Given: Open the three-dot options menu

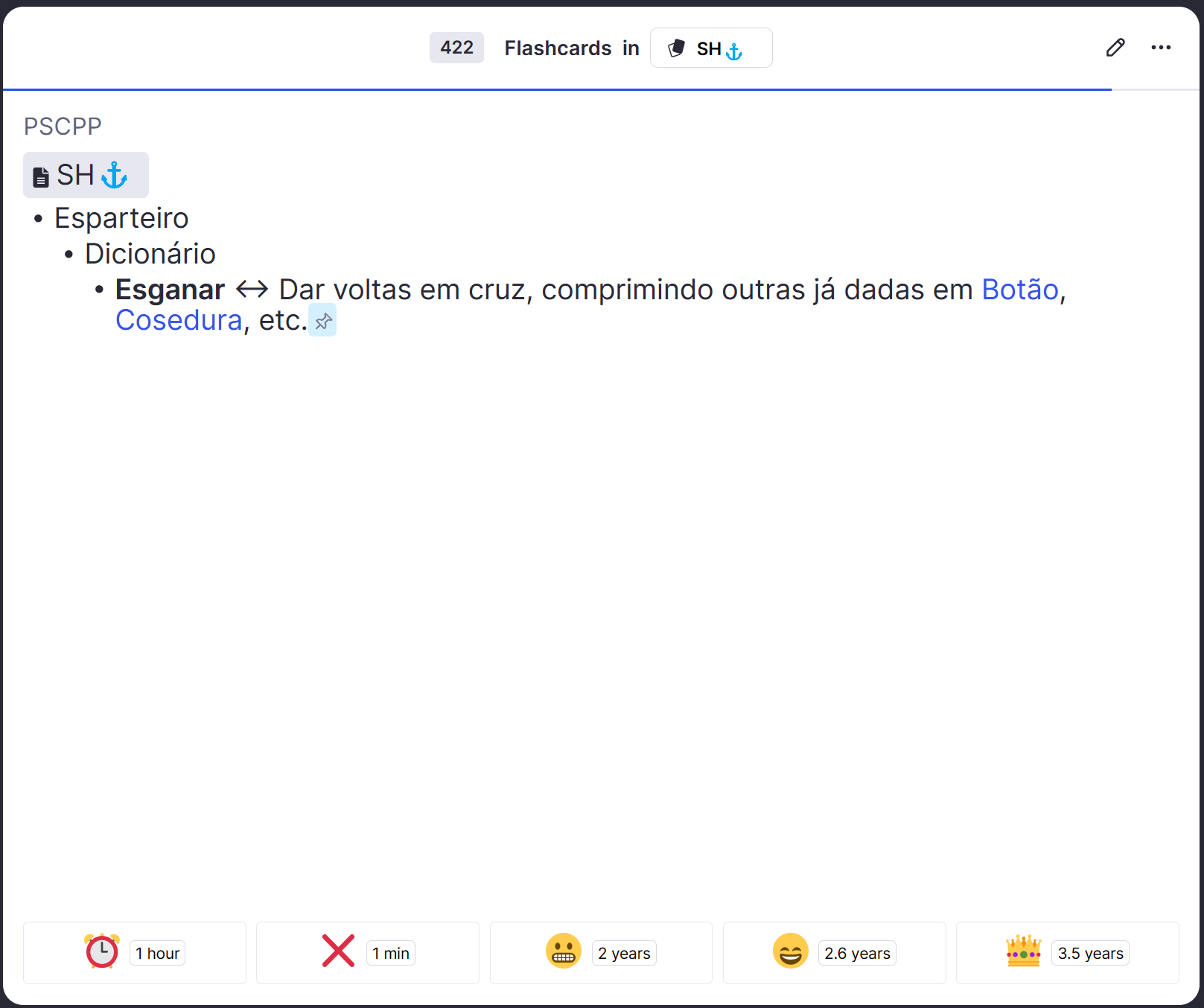Looking at the screenshot, I should point(1160,48).
